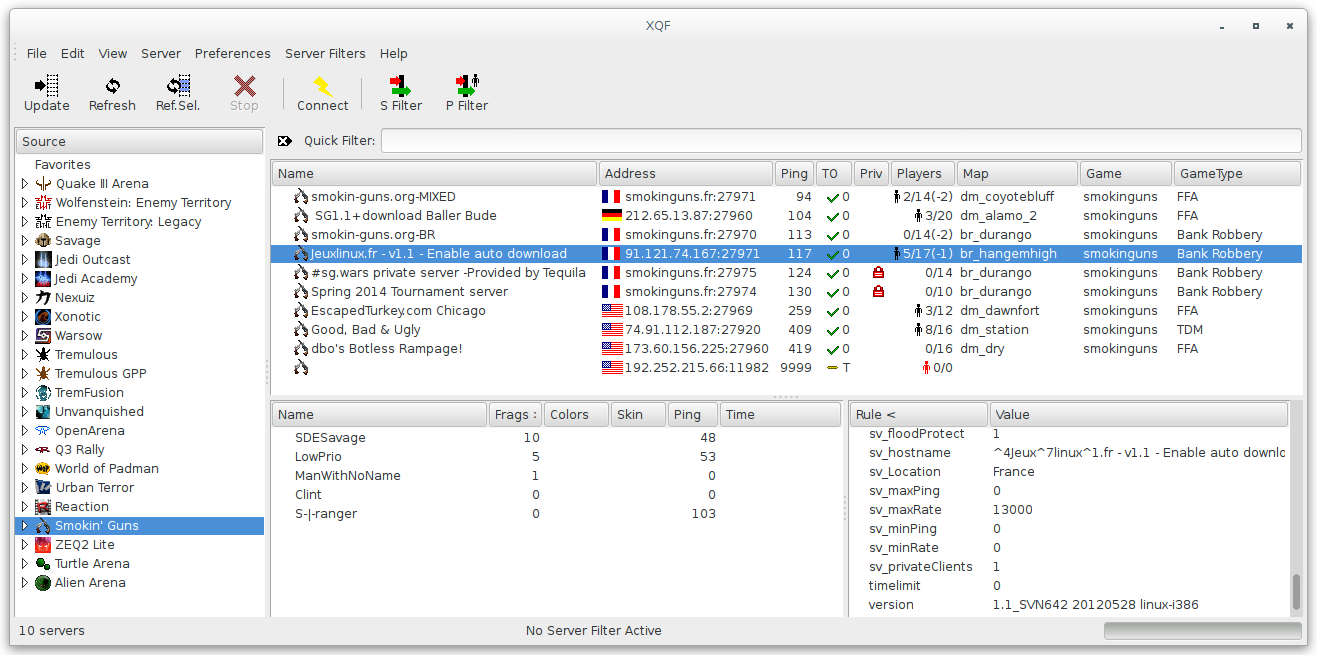Select the smokin-guns.org-MIXED server row
The width and height of the screenshot is (1317, 655).
tap(786, 197)
